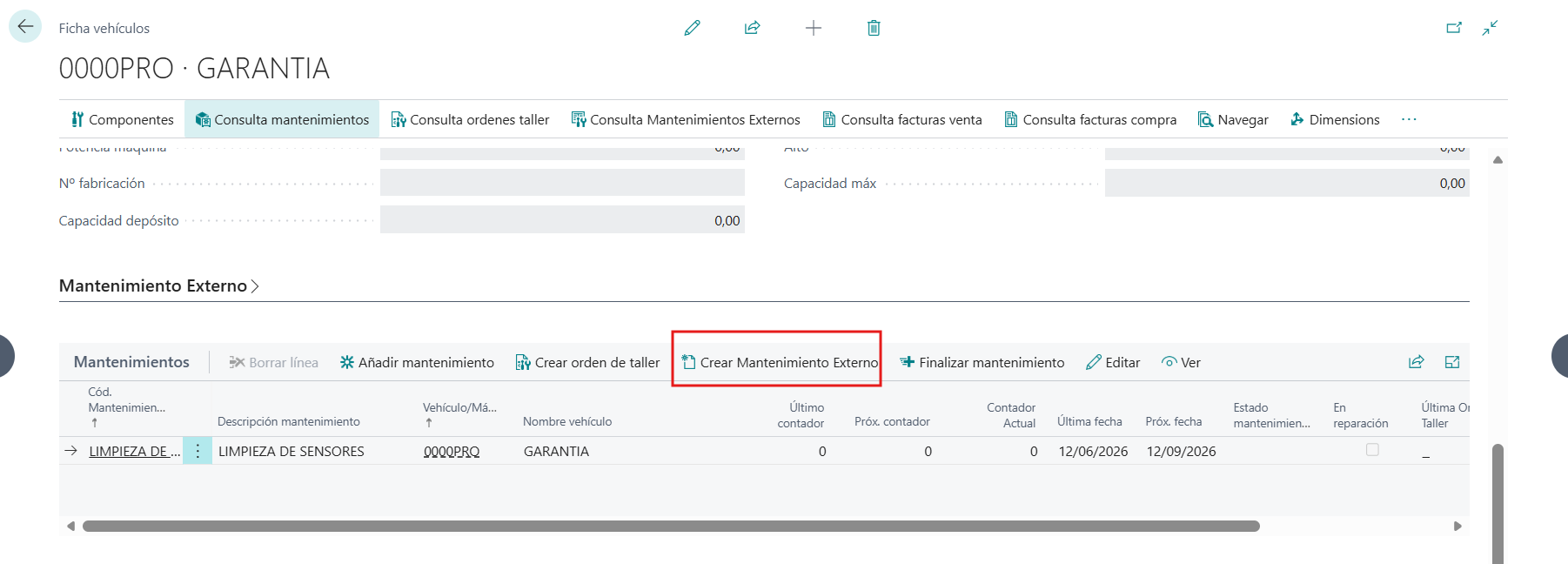1568x564 pixels.
Task: Click right arrow of horizontal scrollbar
Action: pyautogui.click(x=1457, y=526)
